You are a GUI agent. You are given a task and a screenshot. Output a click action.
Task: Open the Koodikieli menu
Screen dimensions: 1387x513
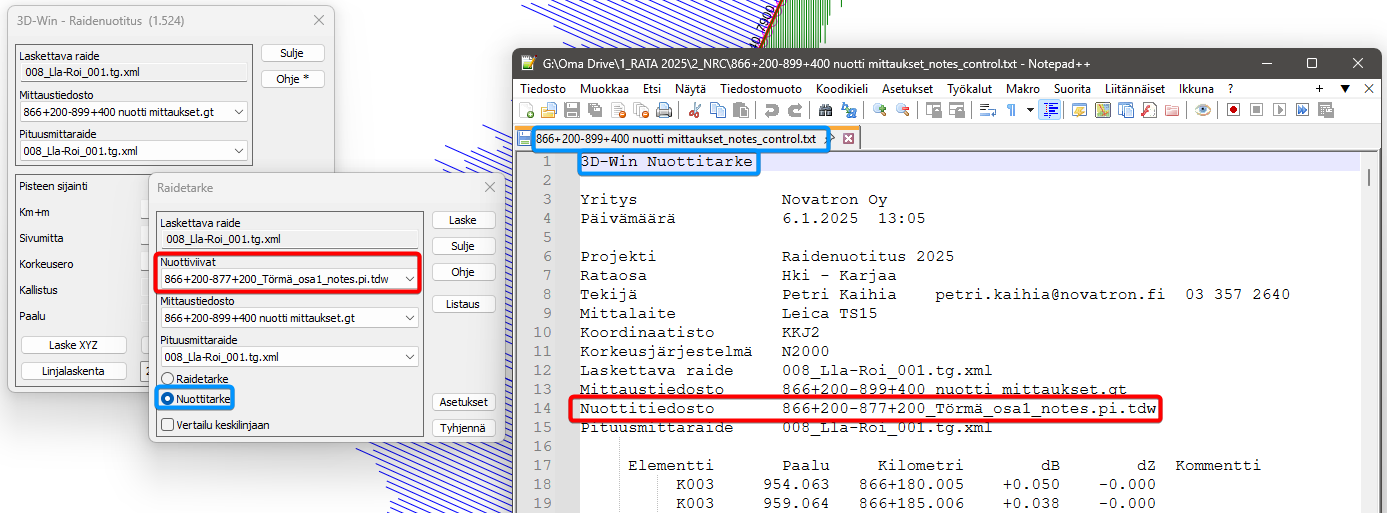click(x=842, y=88)
